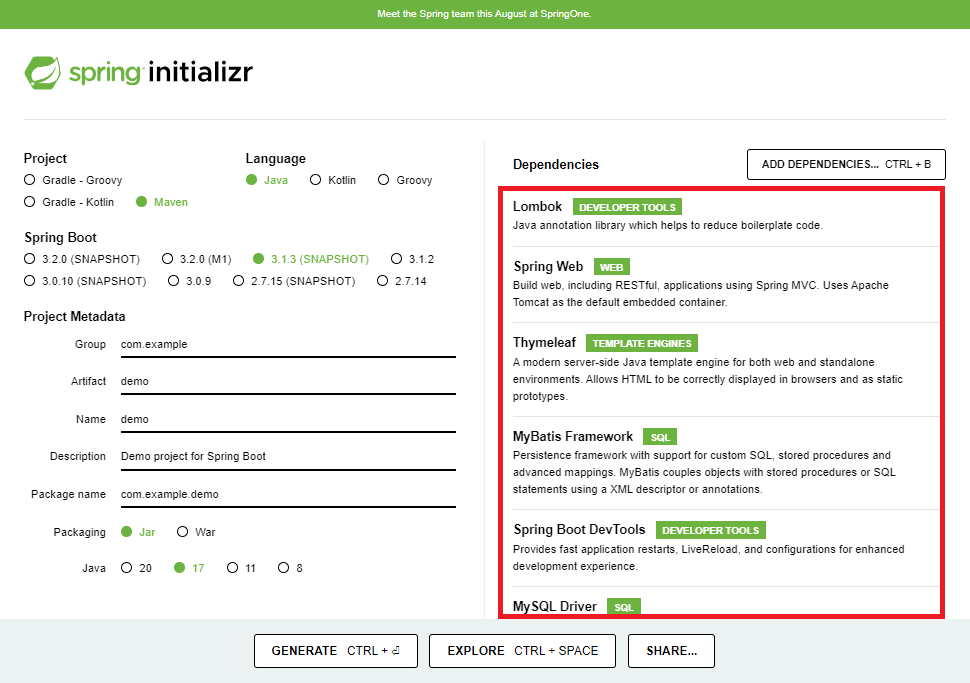Image resolution: width=970 pixels, height=683 pixels.
Task: Select War packaging
Action: (x=196, y=532)
